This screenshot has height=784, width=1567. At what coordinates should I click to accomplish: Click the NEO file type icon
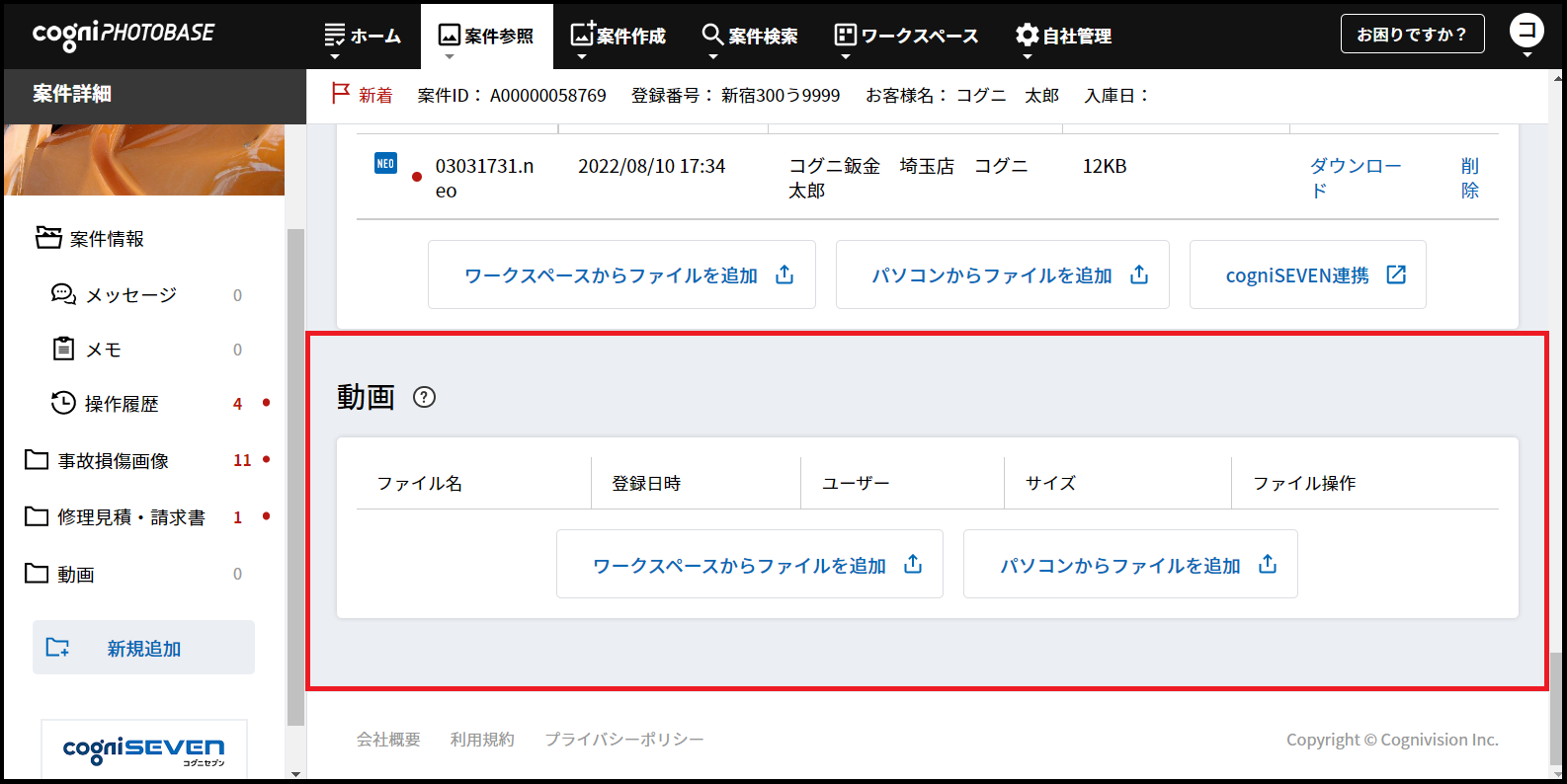(x=385, y=164)
